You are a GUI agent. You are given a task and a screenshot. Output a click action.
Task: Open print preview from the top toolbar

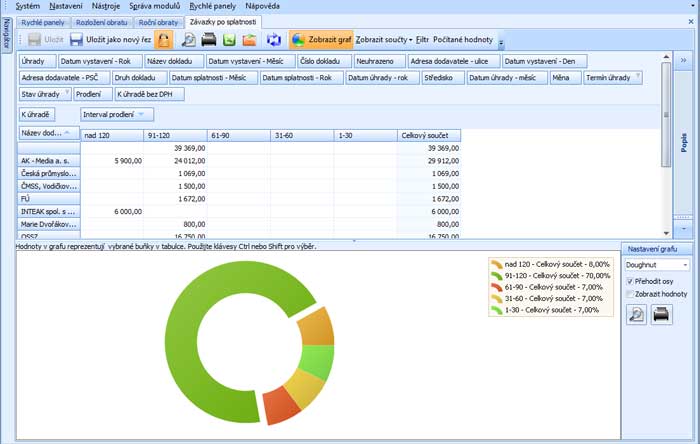(x=188, y=40)
